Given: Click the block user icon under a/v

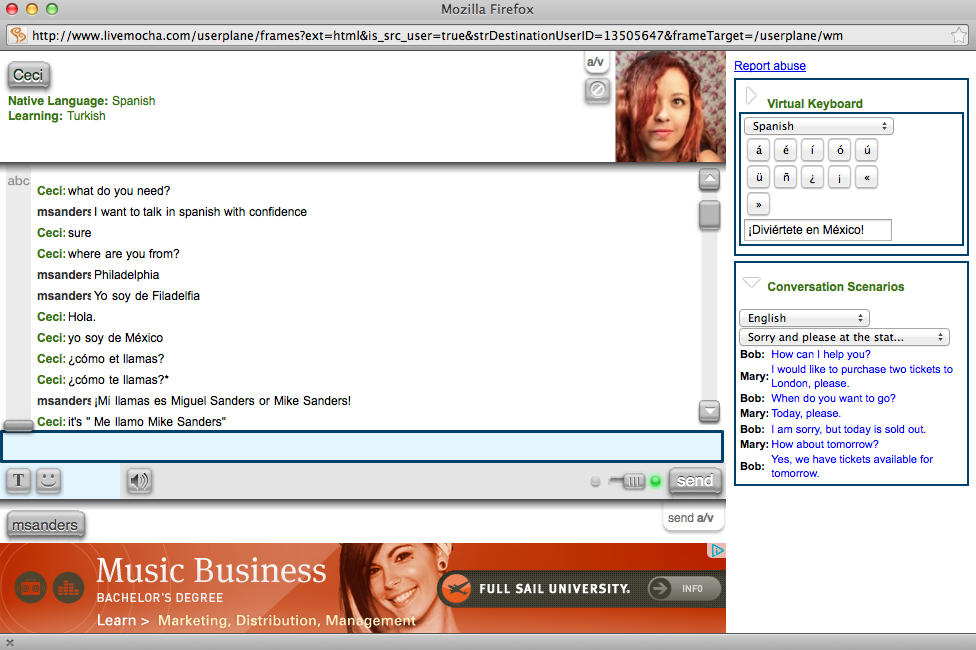Looking at the screenshot, I should (596, 91).
